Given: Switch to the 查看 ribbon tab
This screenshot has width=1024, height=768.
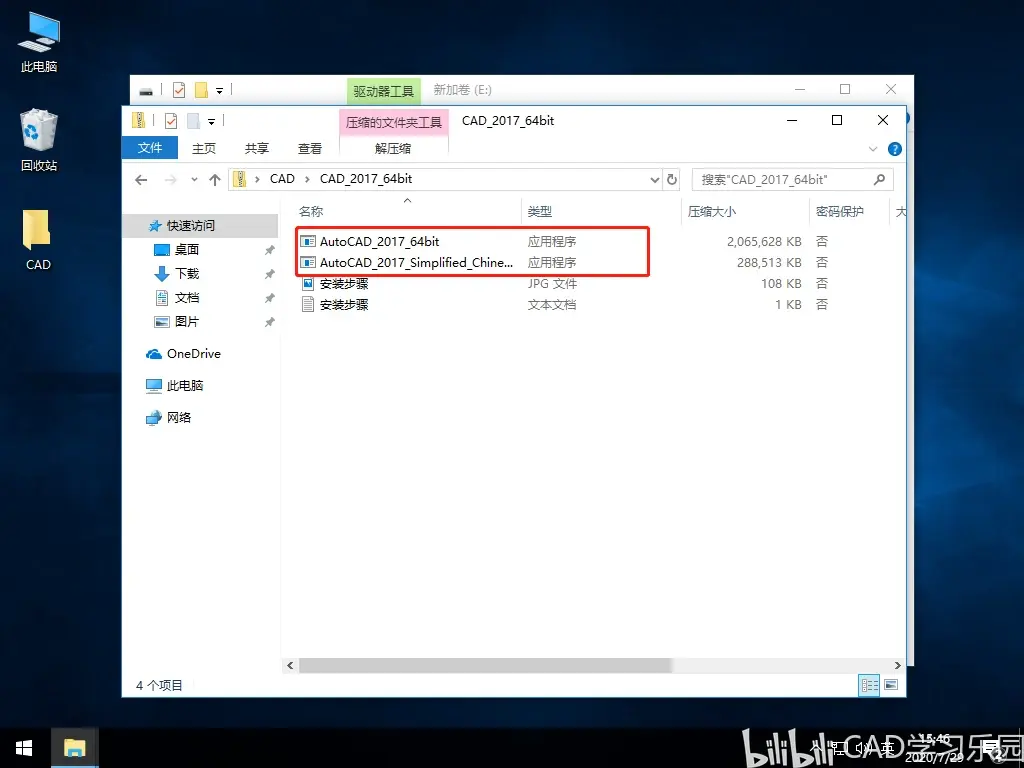Looking at the screenshot, I should coord(310,148).
